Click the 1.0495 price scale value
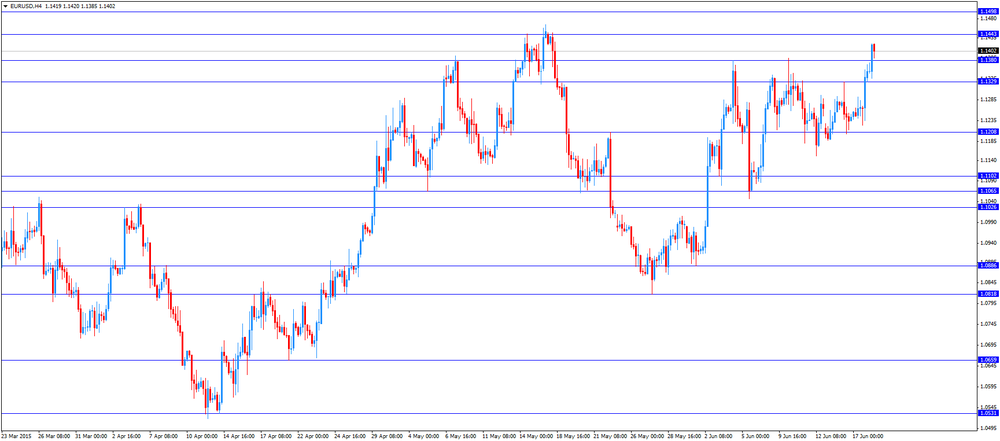The width and height of the screenshot is (1000, 441). click(987, 428)
